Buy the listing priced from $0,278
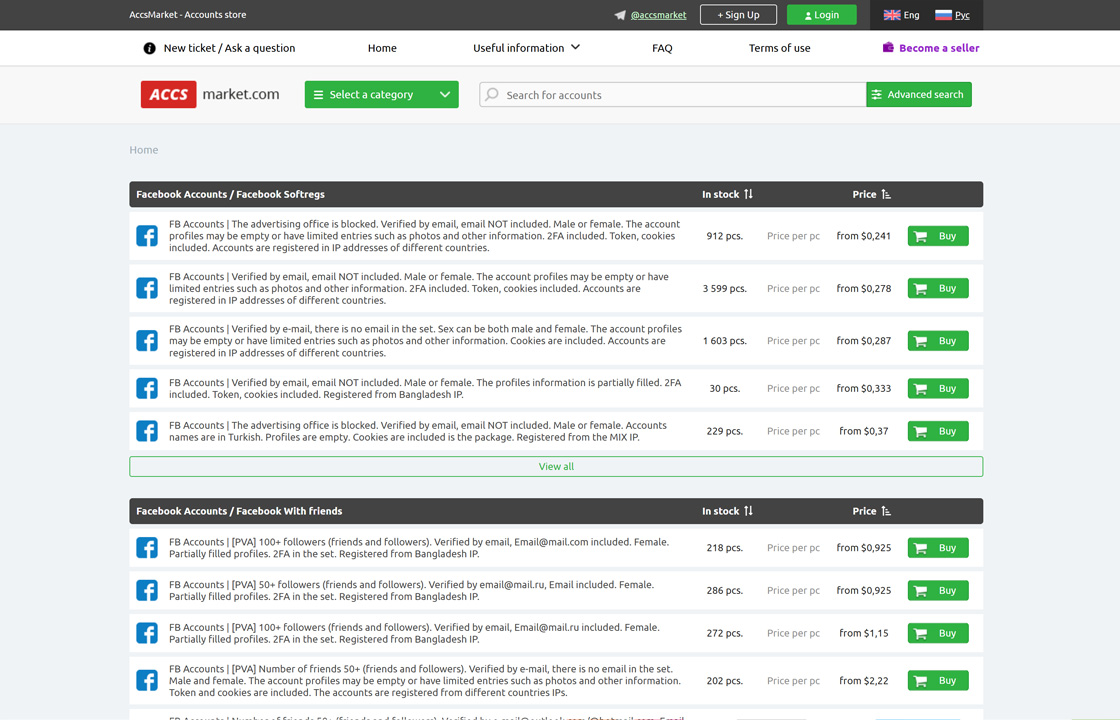 coord(938,289)
